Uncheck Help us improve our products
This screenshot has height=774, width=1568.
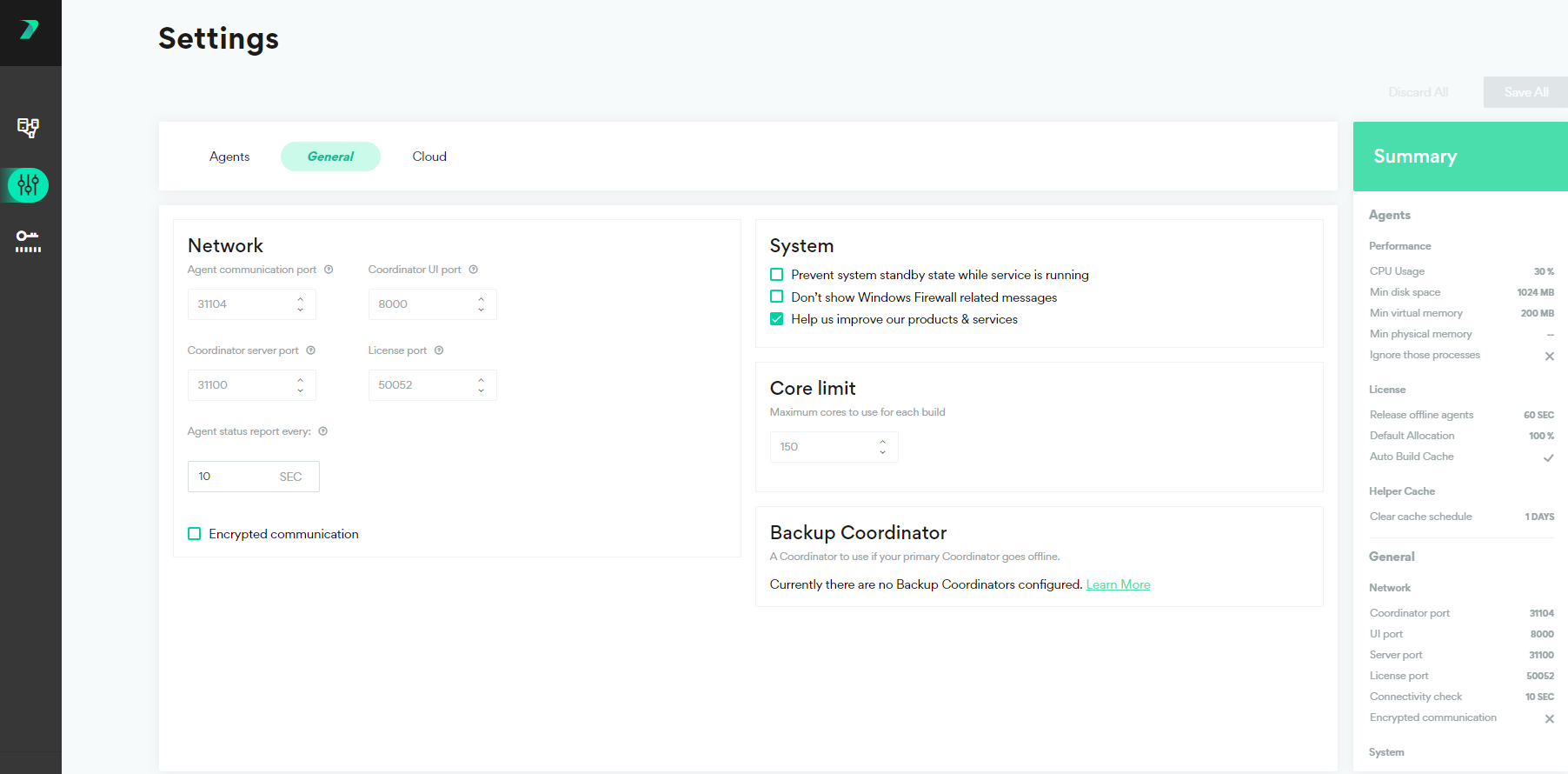tap(777, 319)
